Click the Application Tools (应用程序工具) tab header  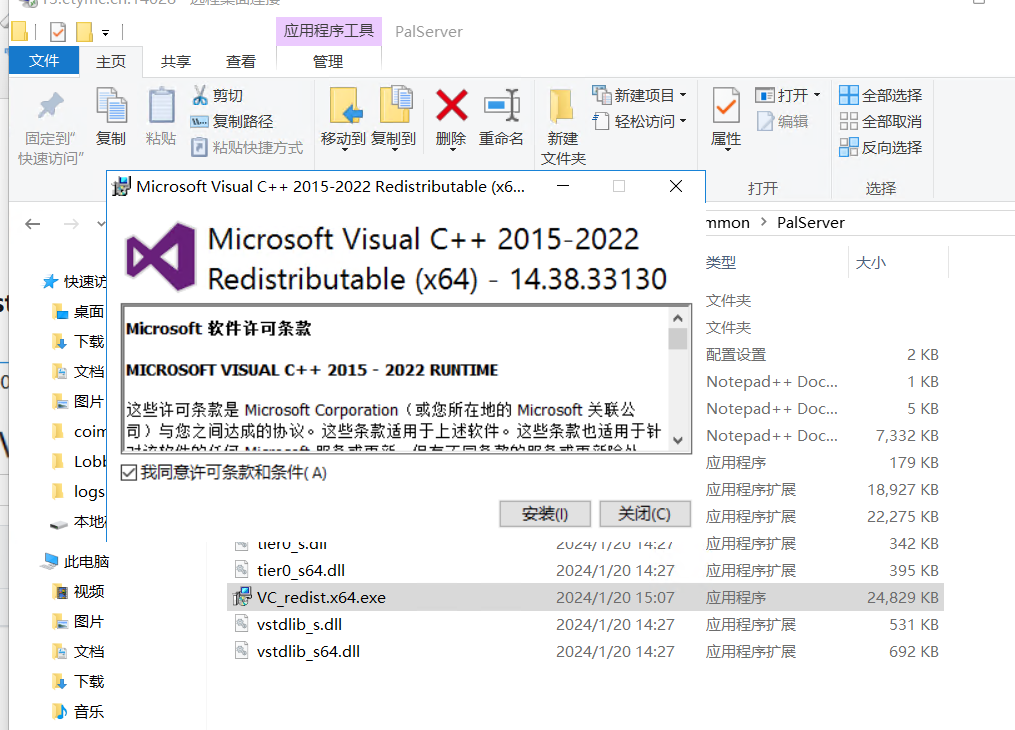click(x=328, y=31)
